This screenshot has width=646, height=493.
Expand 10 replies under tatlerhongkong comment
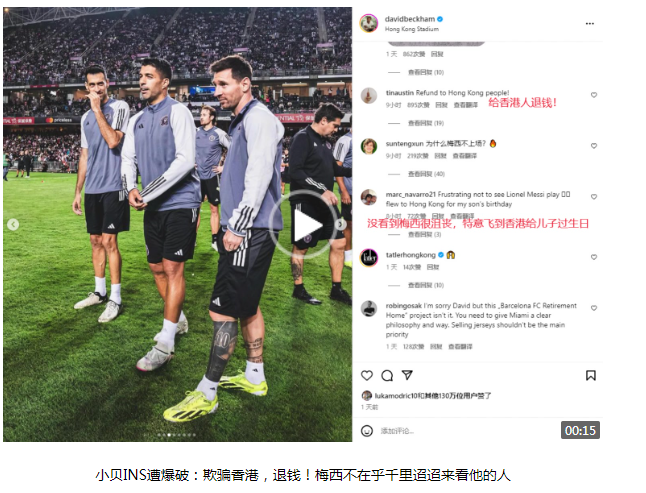[x=426, y=285]
